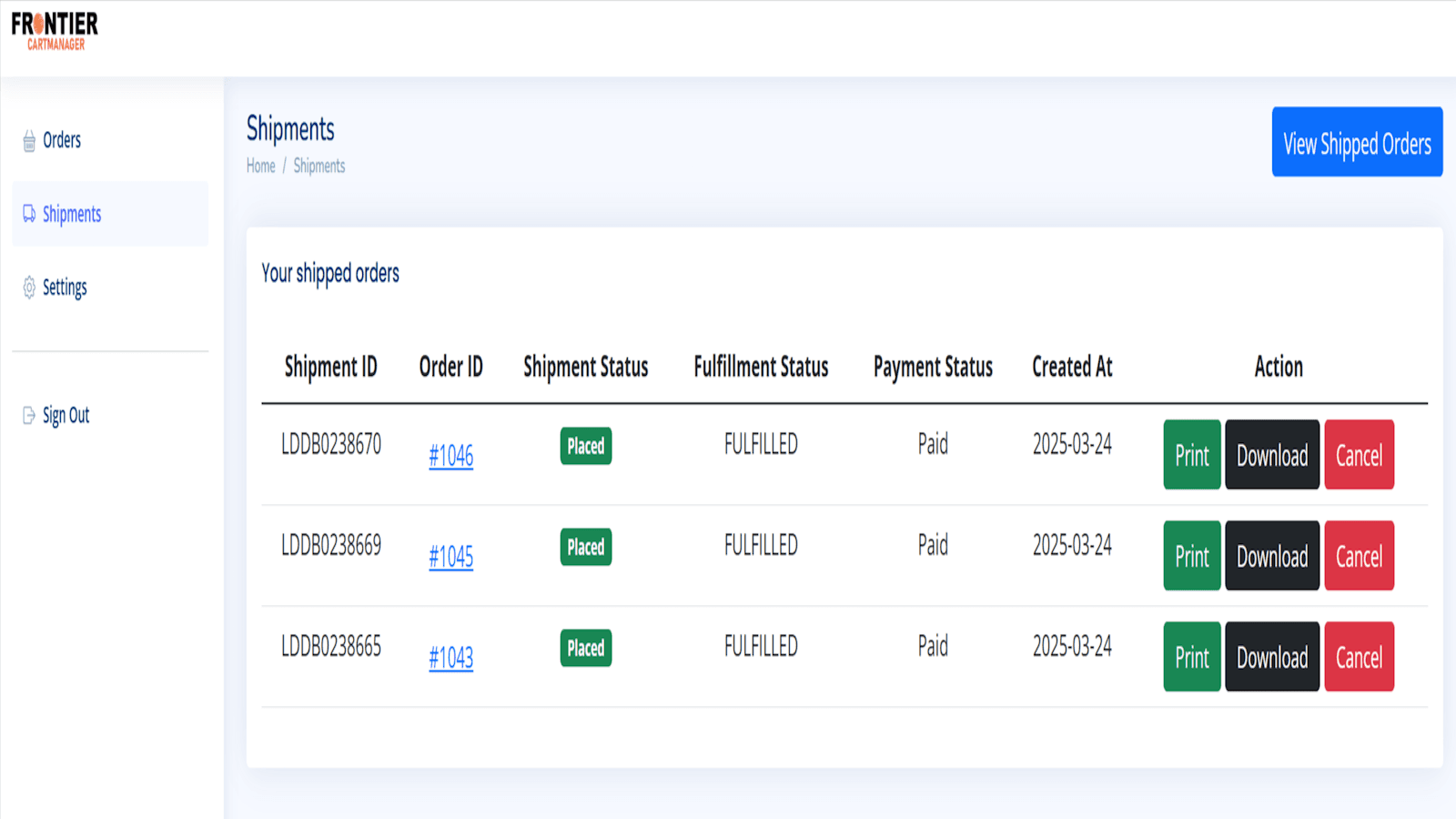Click the Home breadcrumb link
Screen dimensions: 1456x819
260,166
